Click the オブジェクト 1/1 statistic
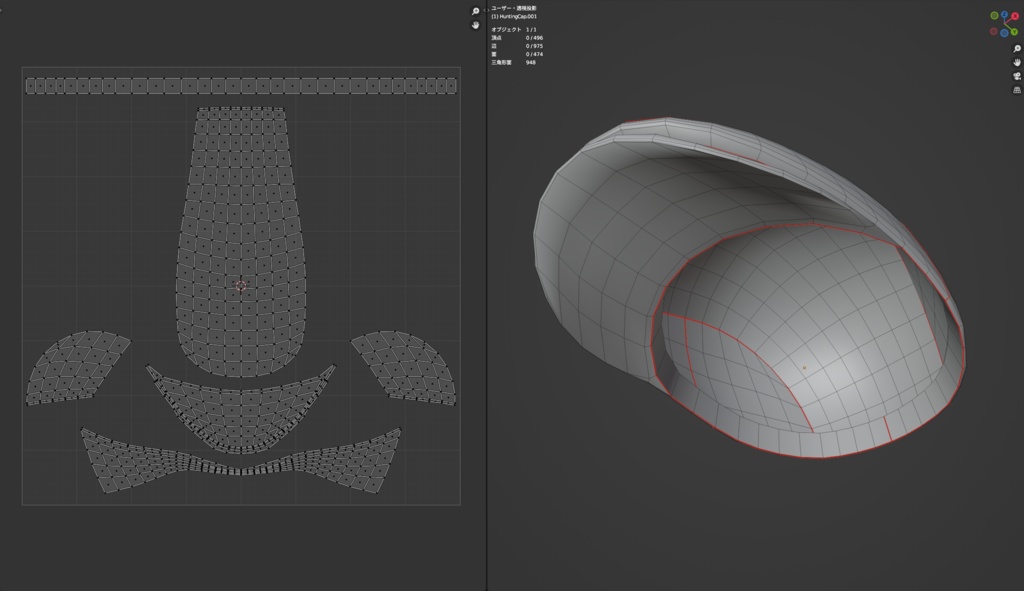The image size is (1024, 591). pos(514,30)
